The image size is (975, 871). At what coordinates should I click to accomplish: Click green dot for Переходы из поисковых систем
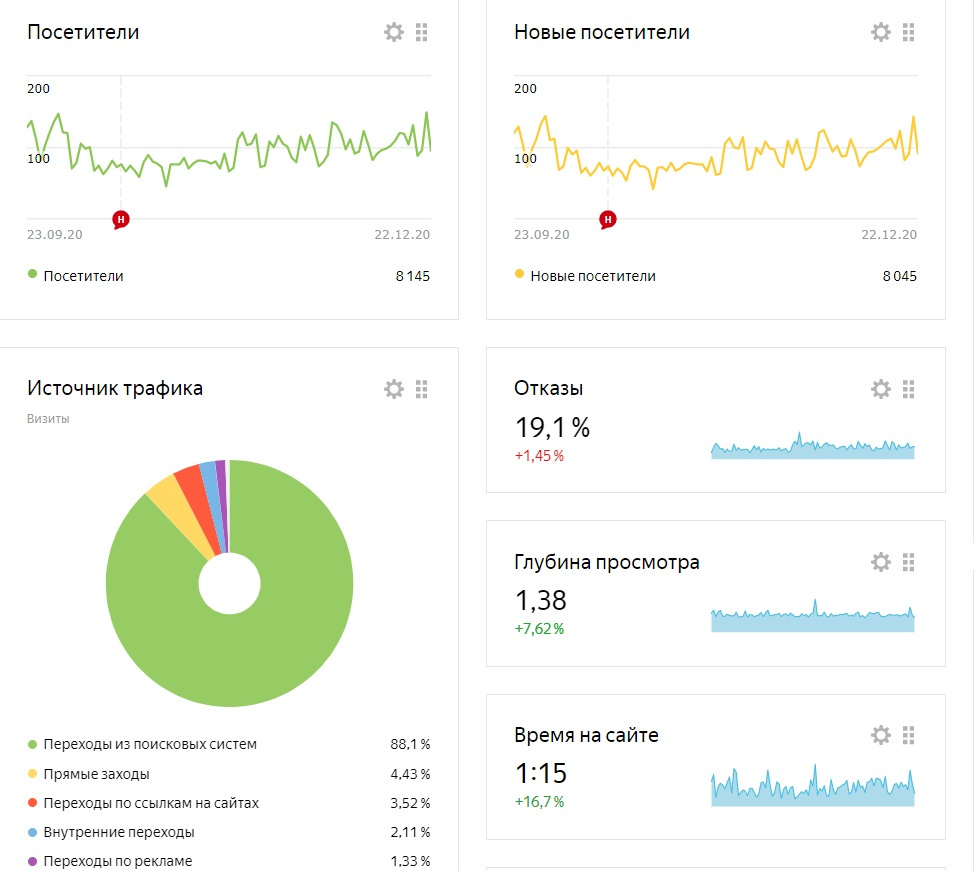click(32, 744)
